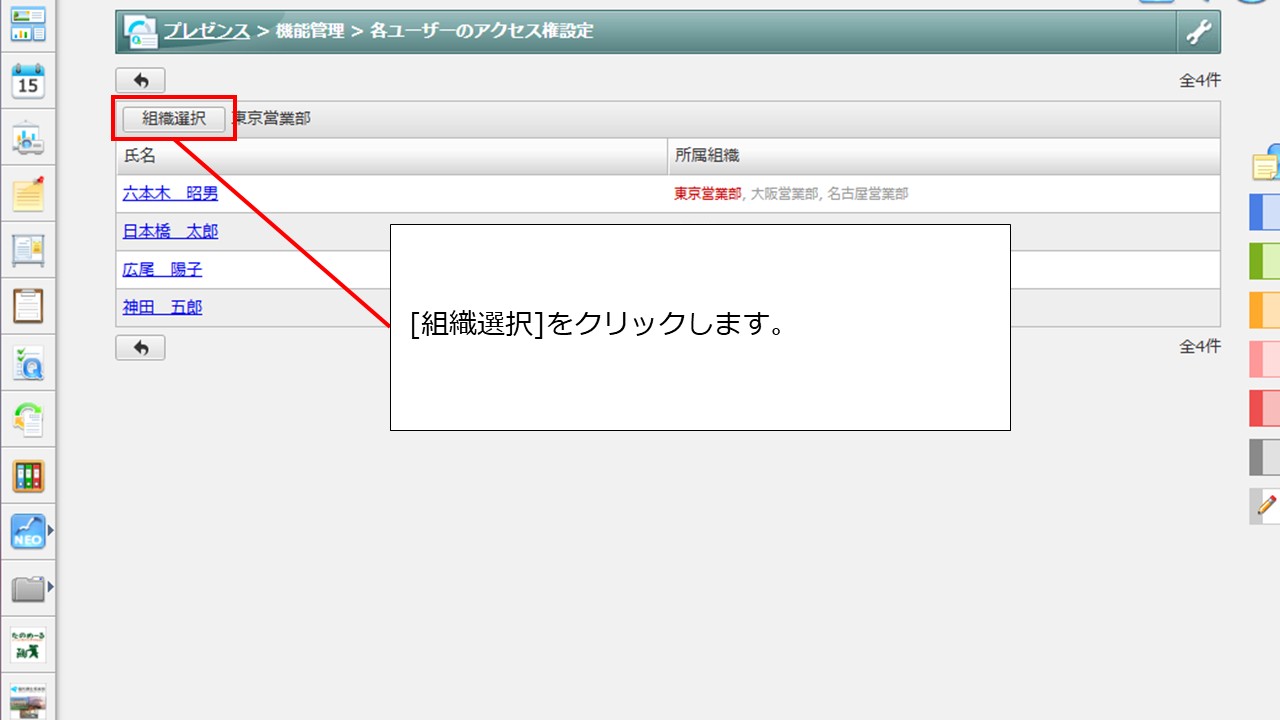Image resolution: width=1280 pixels, height=720 pixels.
Task: Select the orange color tab on right edge
Action: coord(1265,310)
